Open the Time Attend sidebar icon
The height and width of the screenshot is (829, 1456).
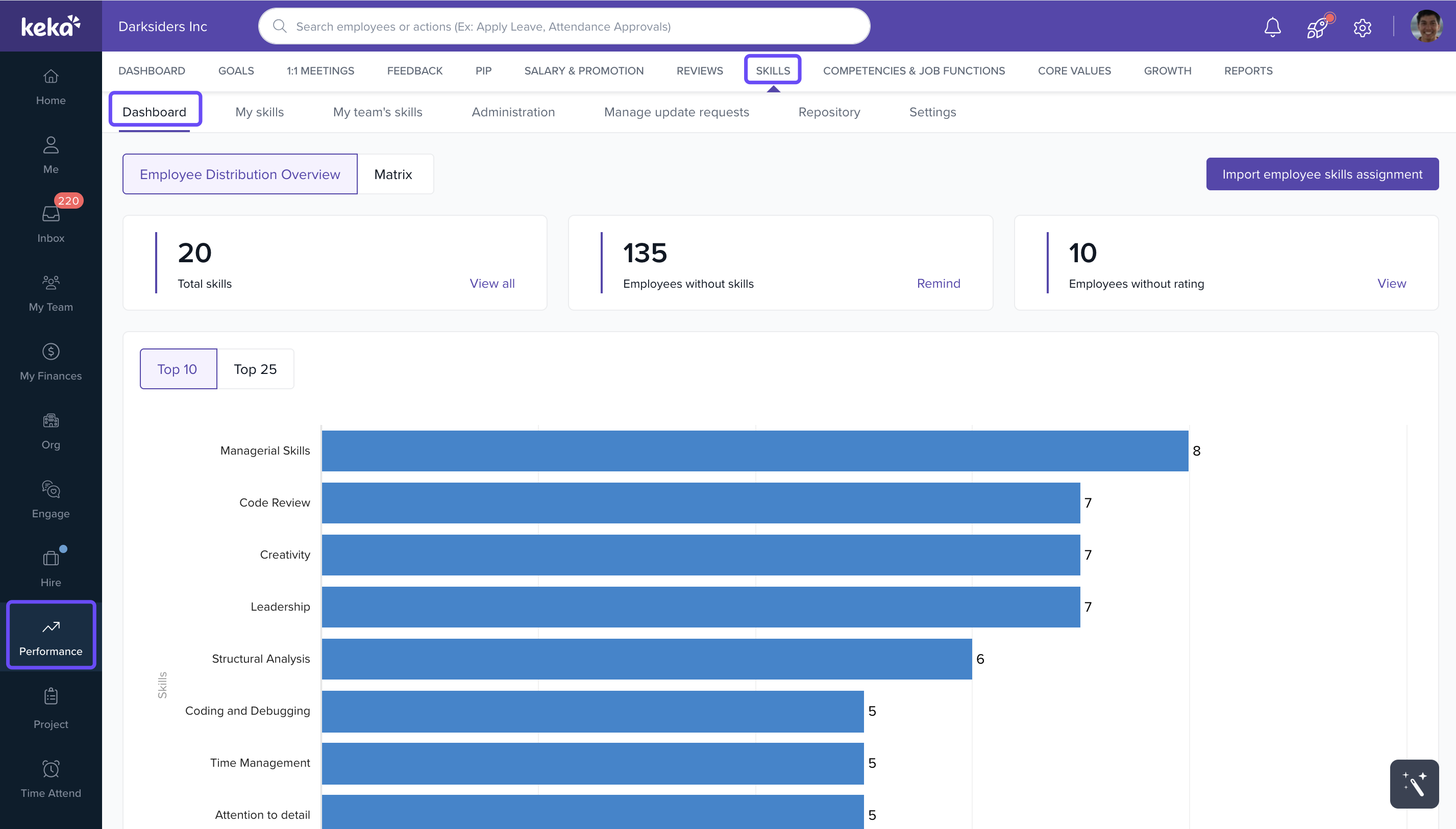(51, 779)
